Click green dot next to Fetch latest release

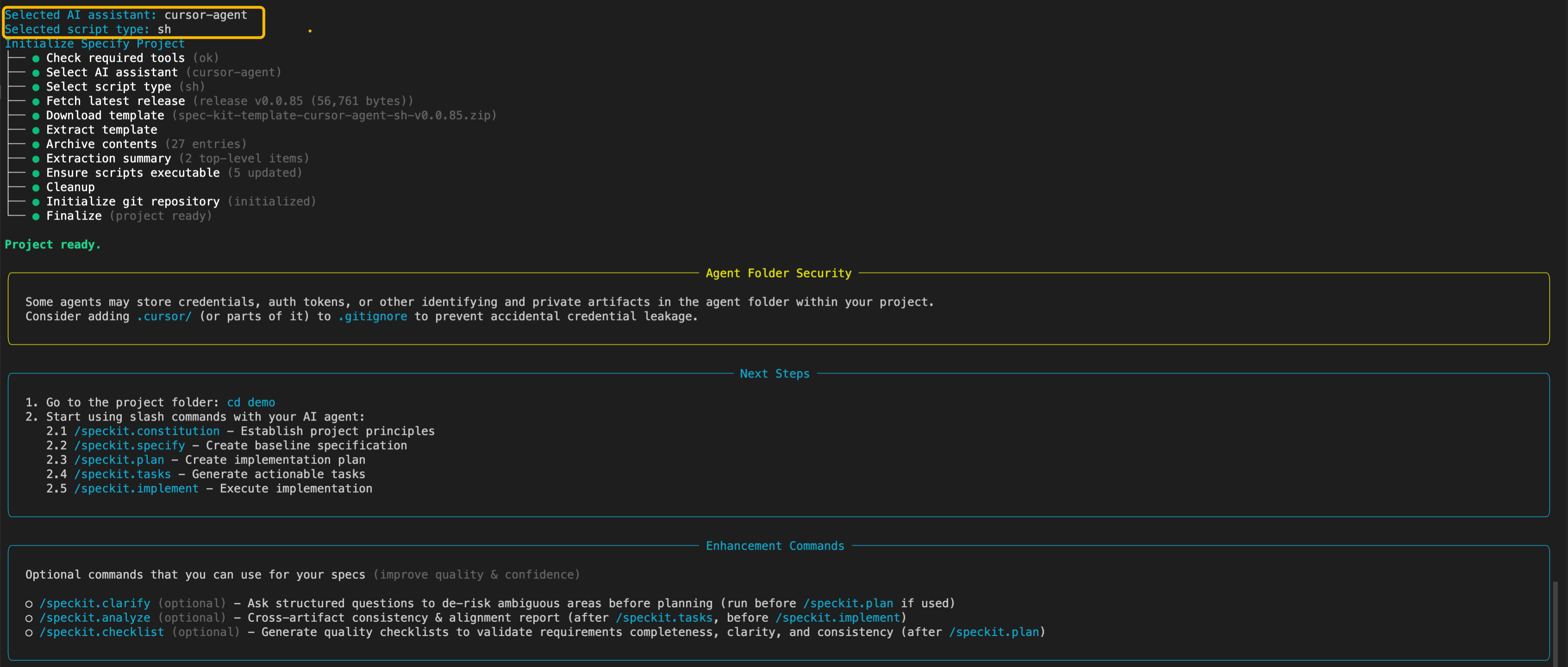pos(36,101)
